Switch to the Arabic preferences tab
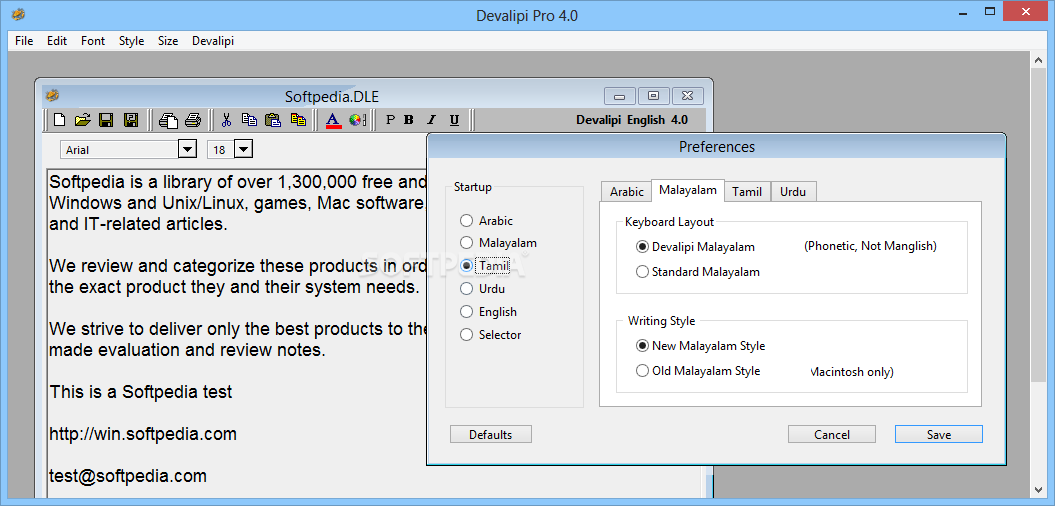 coord(626,192)
